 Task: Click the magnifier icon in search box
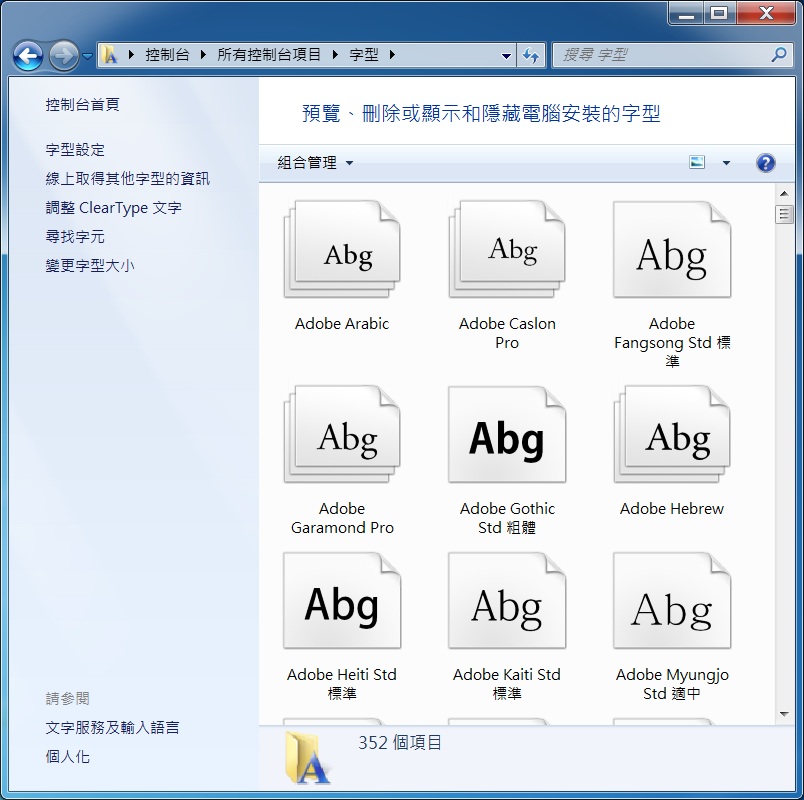point(779,54)
